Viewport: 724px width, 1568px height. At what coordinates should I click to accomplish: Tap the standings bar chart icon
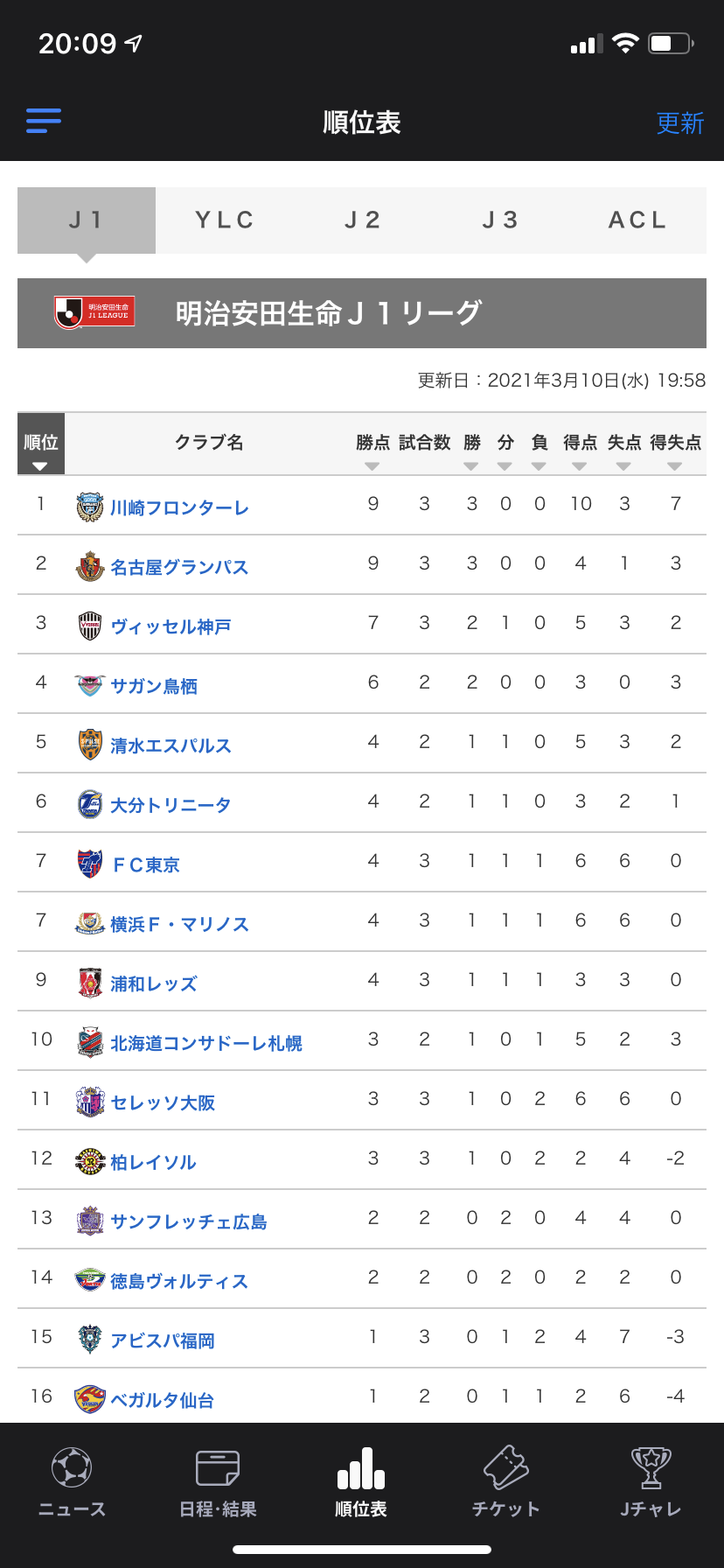361,1467
